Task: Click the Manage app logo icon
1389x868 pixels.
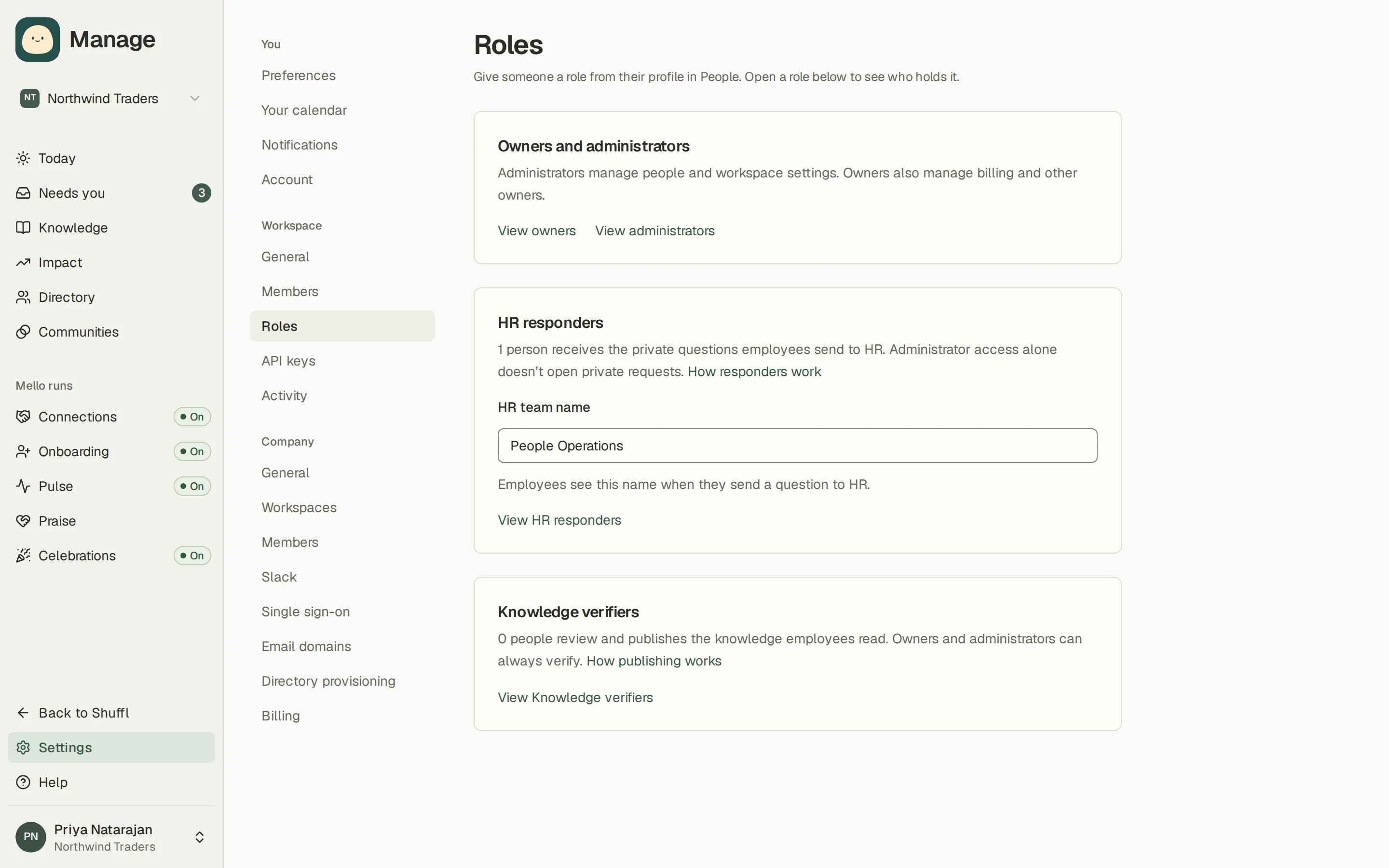Action: pyautogui.click(x=37, y=39)
